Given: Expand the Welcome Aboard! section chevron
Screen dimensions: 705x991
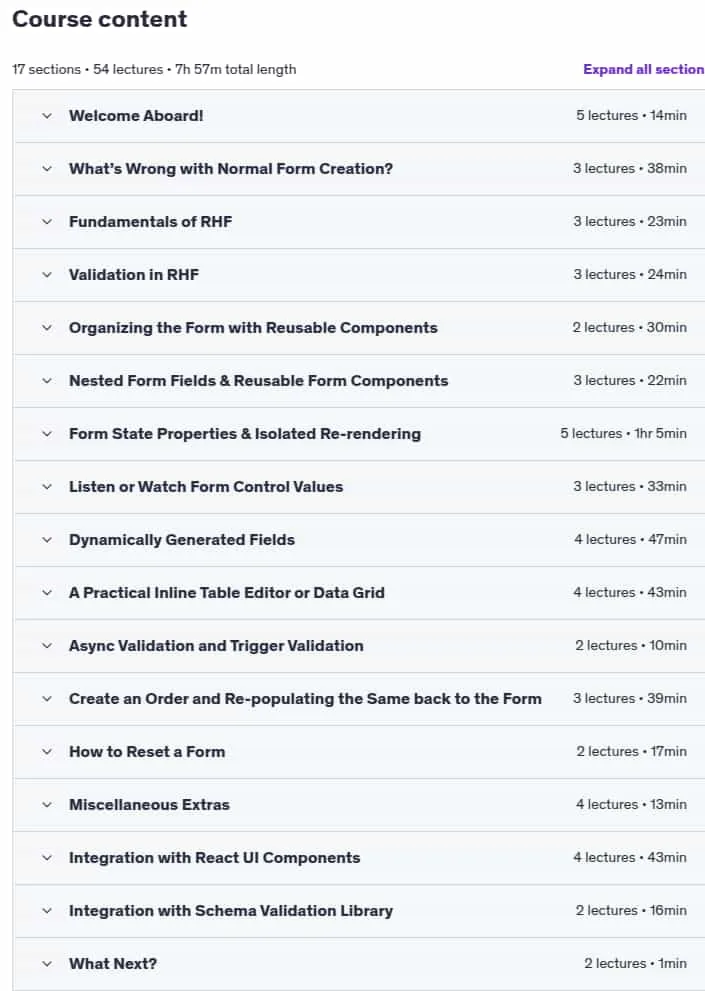Looking at the screenshot, I should (x=47, y=116).
